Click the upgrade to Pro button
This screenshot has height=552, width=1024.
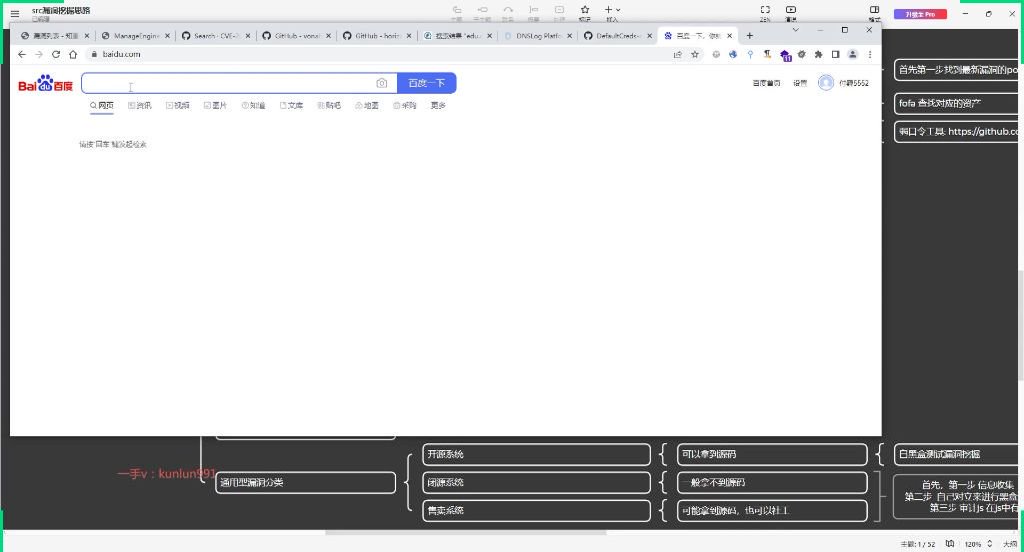(920, 14)
